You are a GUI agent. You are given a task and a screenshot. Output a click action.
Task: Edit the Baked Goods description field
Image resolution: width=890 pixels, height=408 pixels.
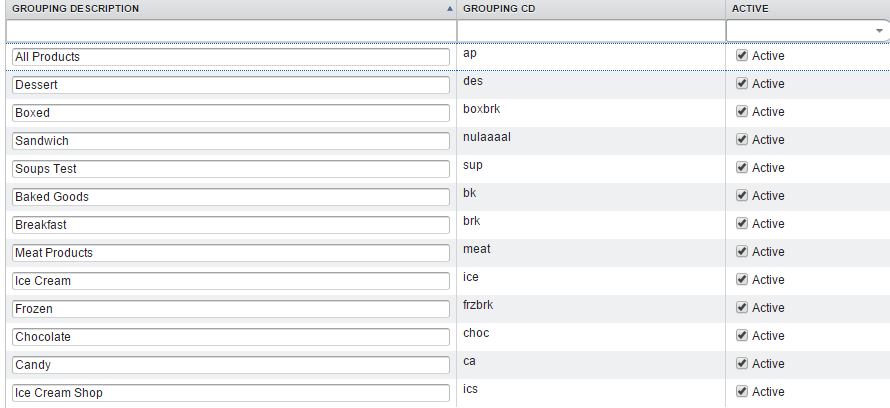pos(230,197)
